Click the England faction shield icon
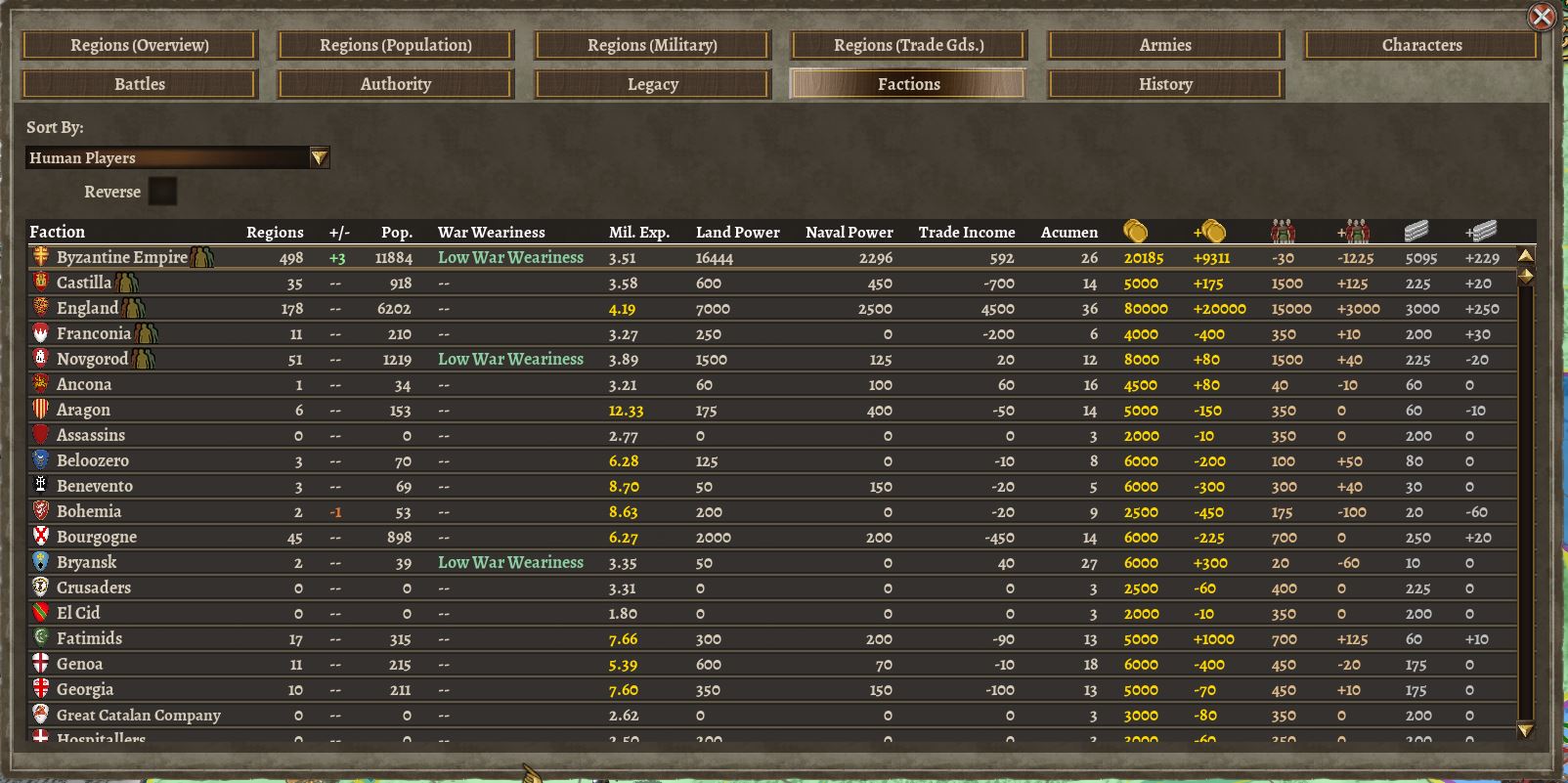The image size is (1568, 783). 41,308
